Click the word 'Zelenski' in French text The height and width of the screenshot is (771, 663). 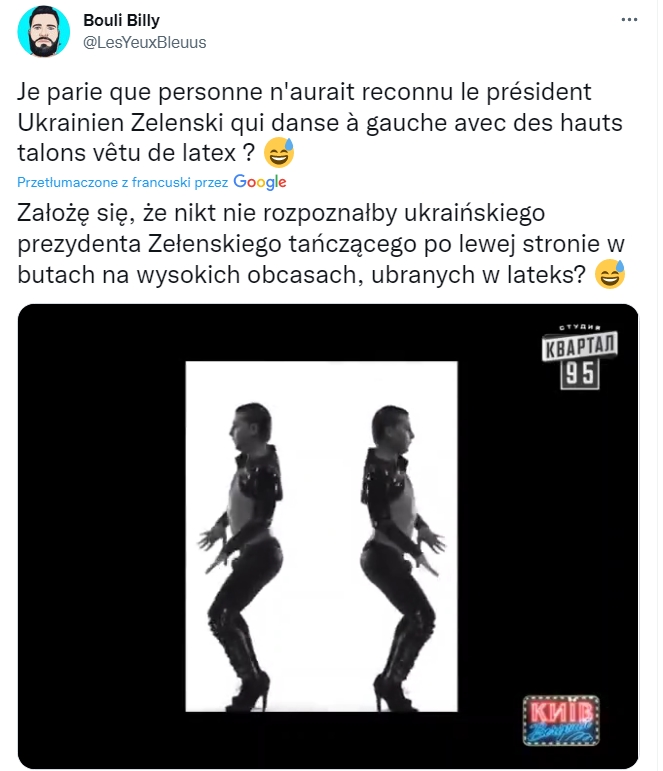tap(177, 122)
